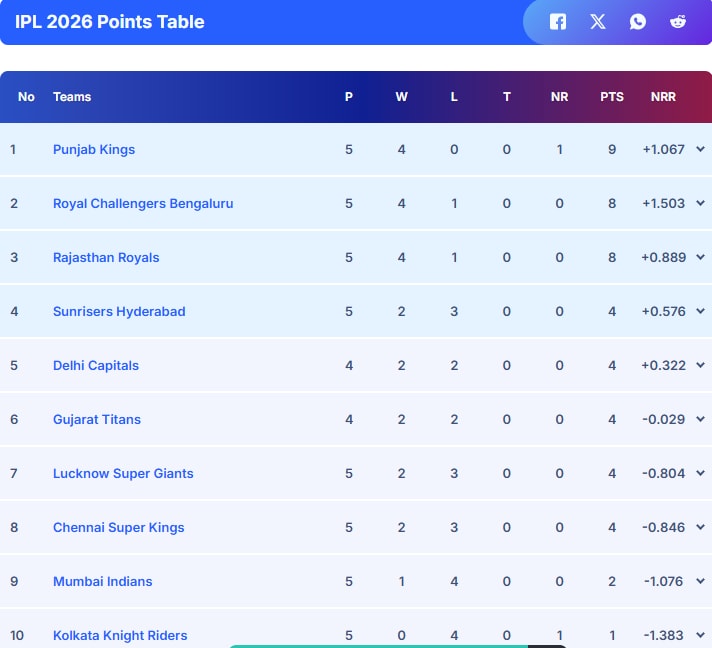Click the IPL 2026 Points Table title
Viewport: 712px width, 648px height.
click(110, 22)
